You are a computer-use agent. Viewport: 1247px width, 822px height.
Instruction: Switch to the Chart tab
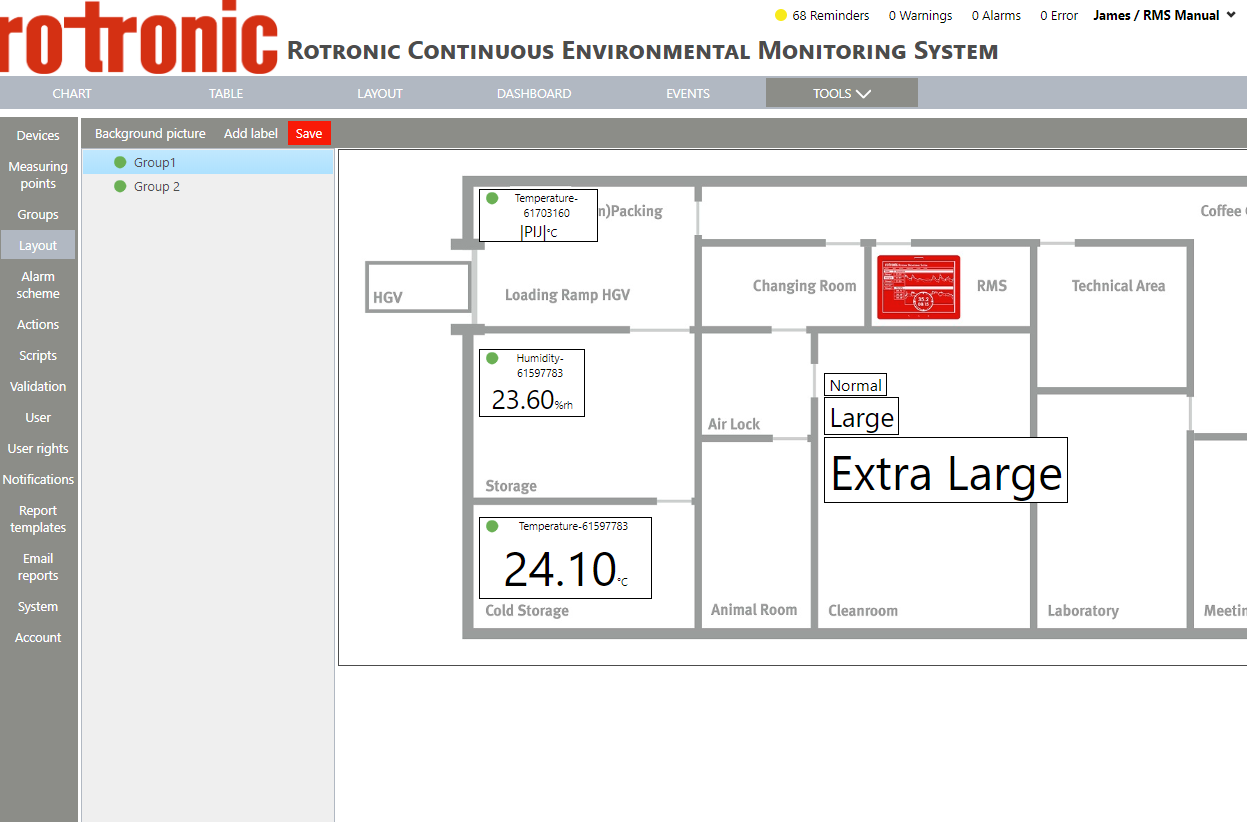[72, 93]
